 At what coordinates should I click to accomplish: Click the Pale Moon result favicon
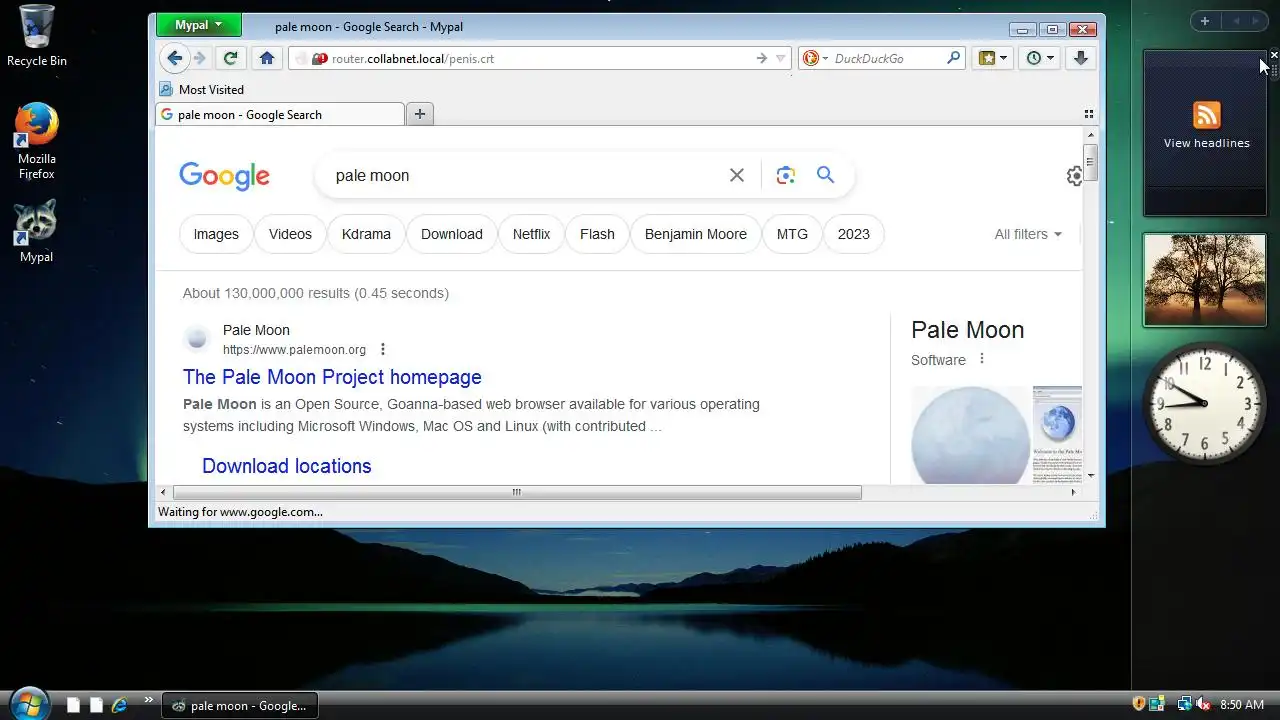coord(197,339)
